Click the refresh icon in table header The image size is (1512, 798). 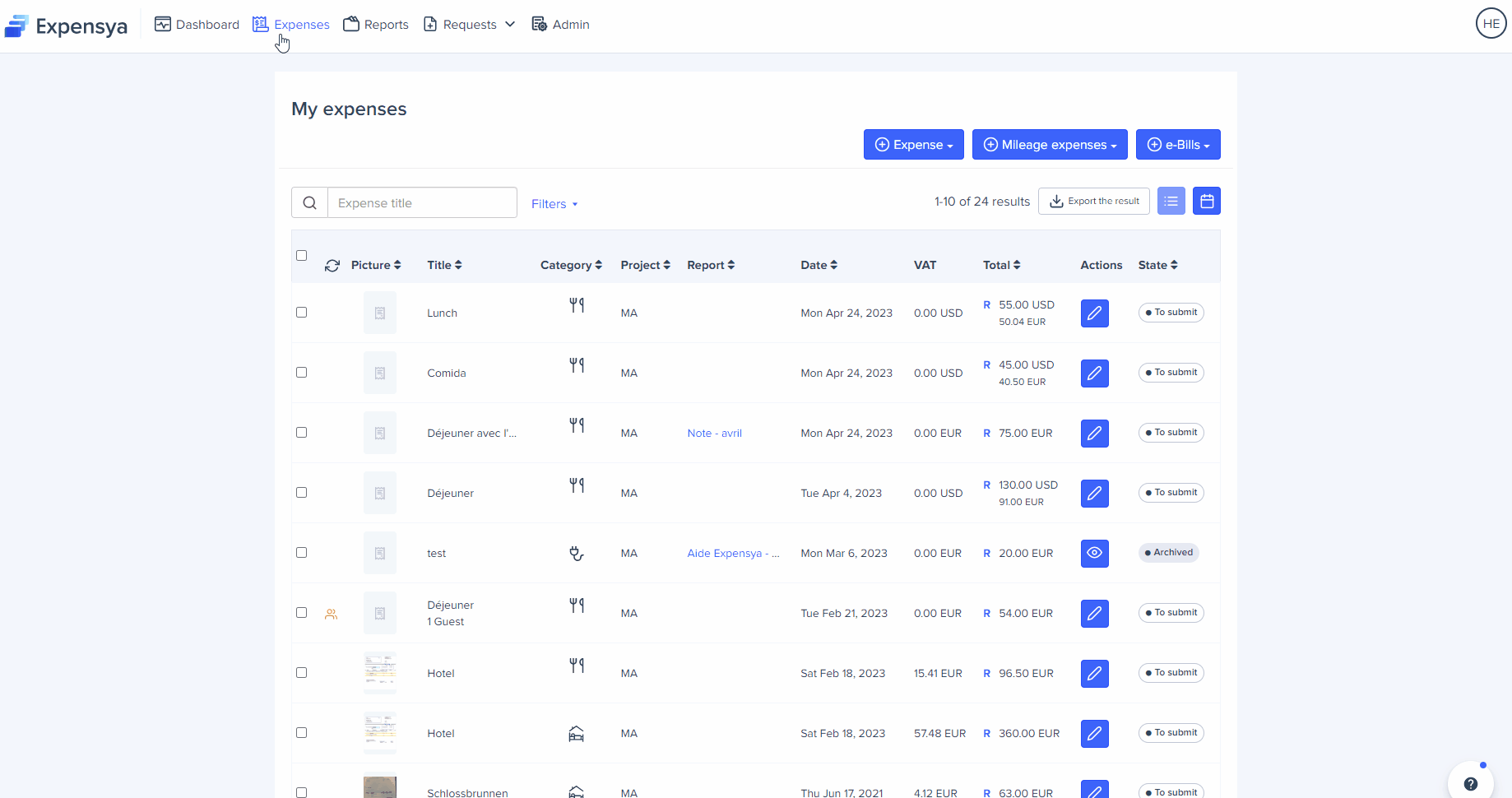[332, 266]
